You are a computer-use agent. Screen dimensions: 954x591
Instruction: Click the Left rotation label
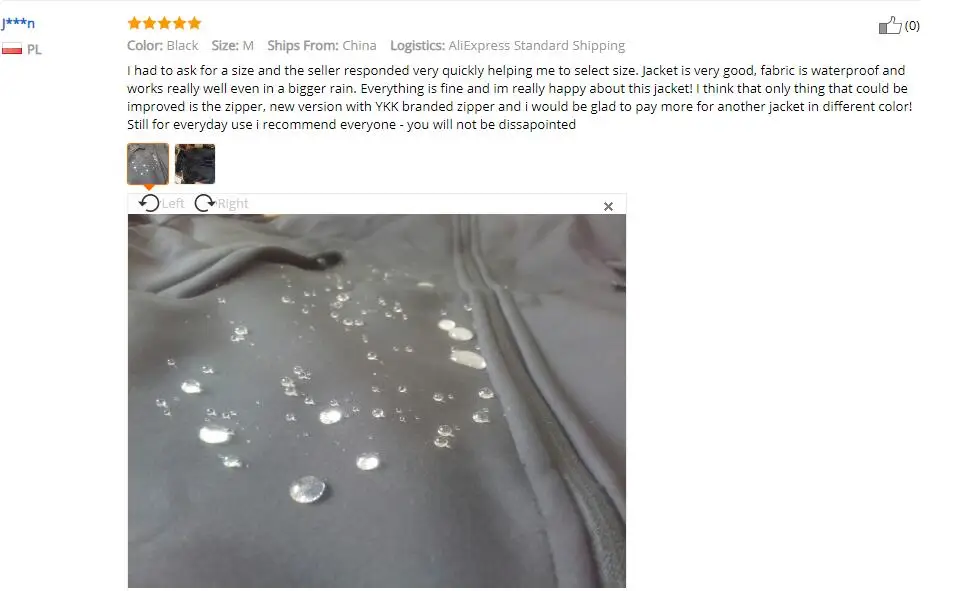[x=173, y=203]
